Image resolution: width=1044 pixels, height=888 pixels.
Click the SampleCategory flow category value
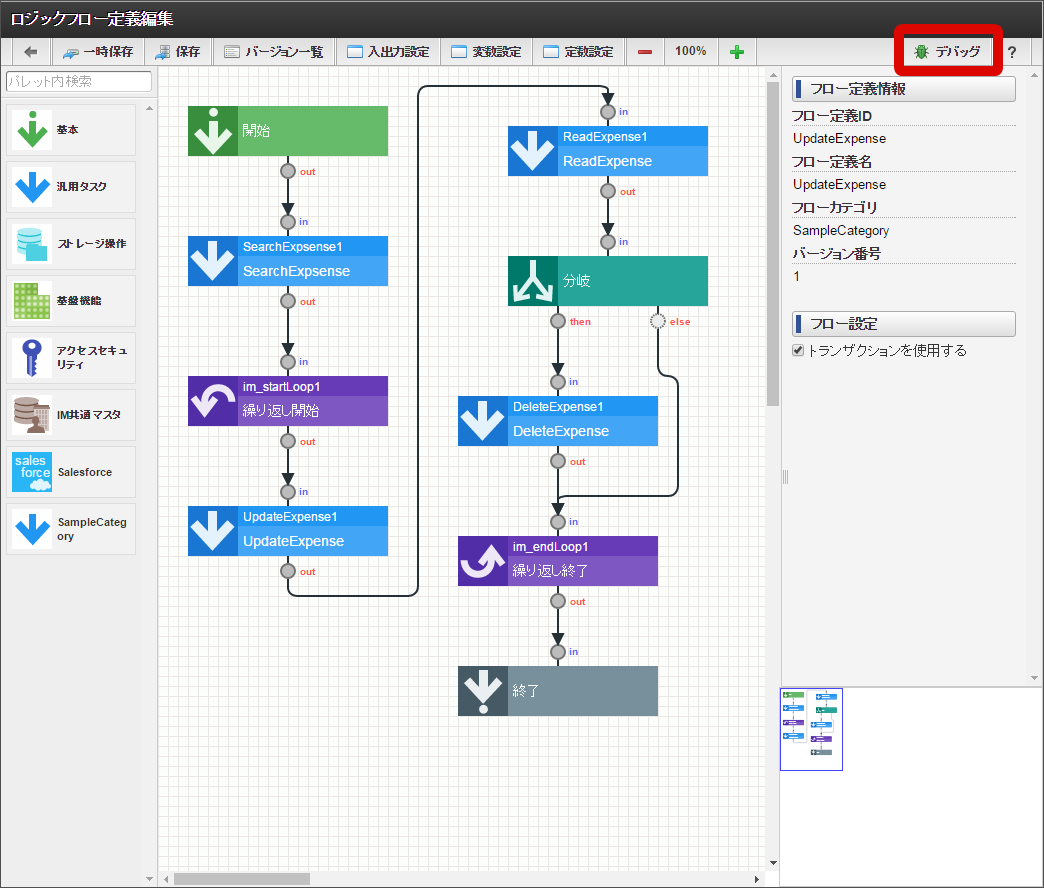tap(840, 230)
